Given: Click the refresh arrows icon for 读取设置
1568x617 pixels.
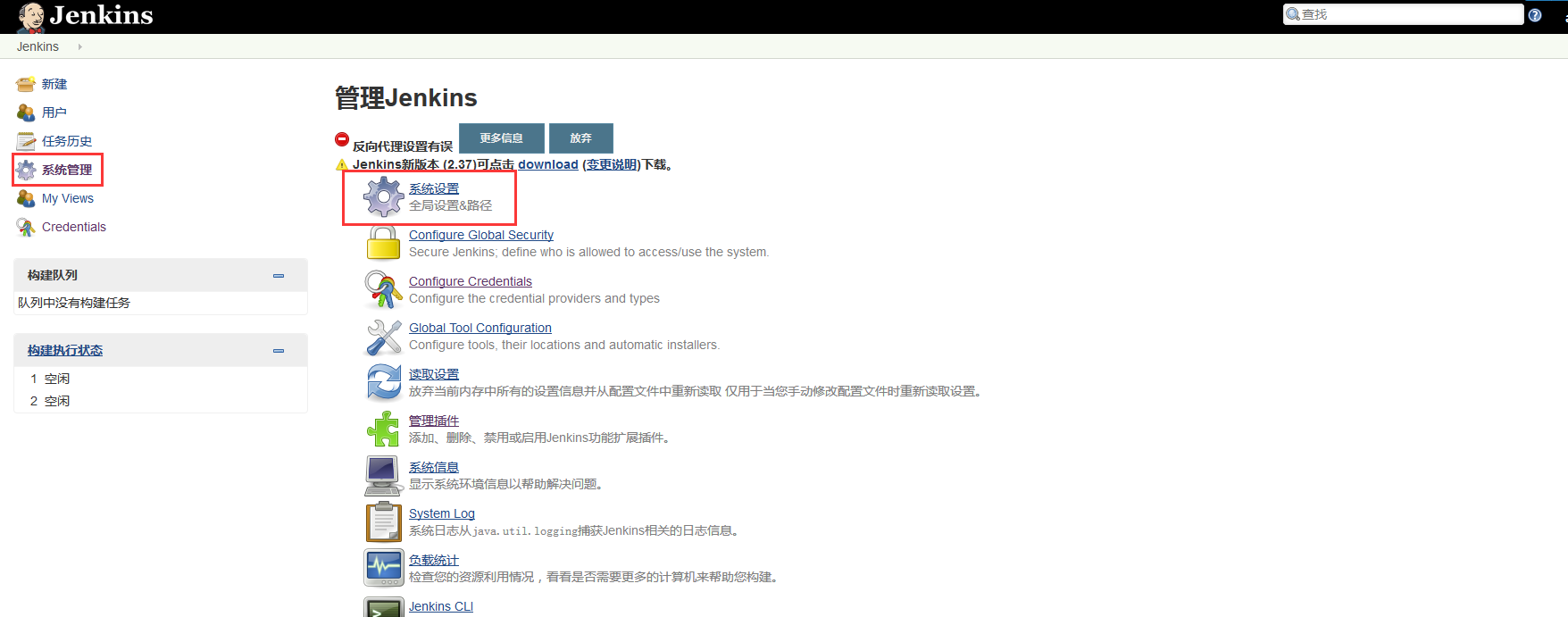Looking at the screenshot, I should [x=384, y=382].
